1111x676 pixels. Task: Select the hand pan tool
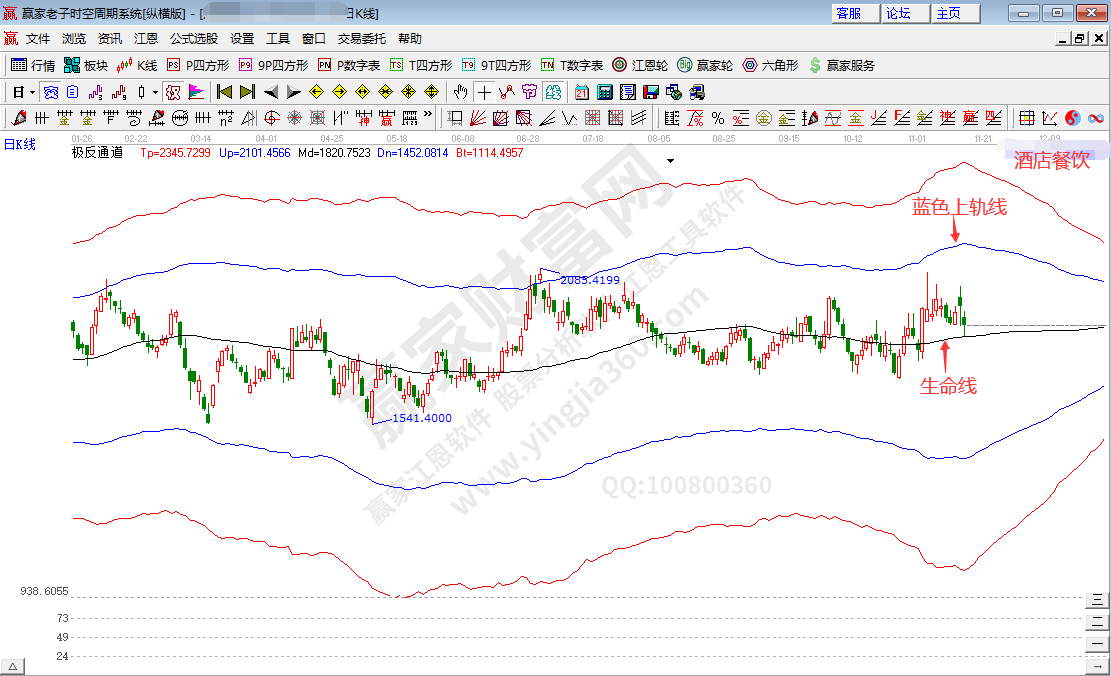tap(460, 92)
